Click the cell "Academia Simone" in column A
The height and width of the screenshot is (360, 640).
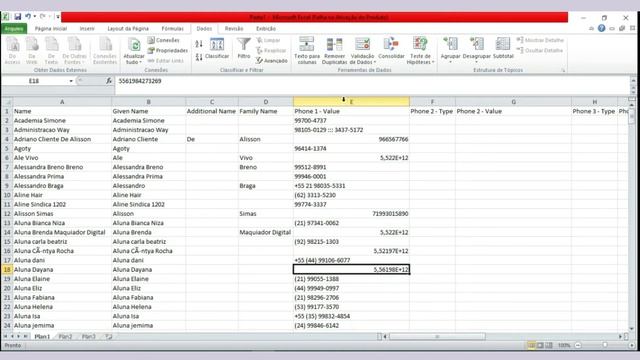click(62, 120)
